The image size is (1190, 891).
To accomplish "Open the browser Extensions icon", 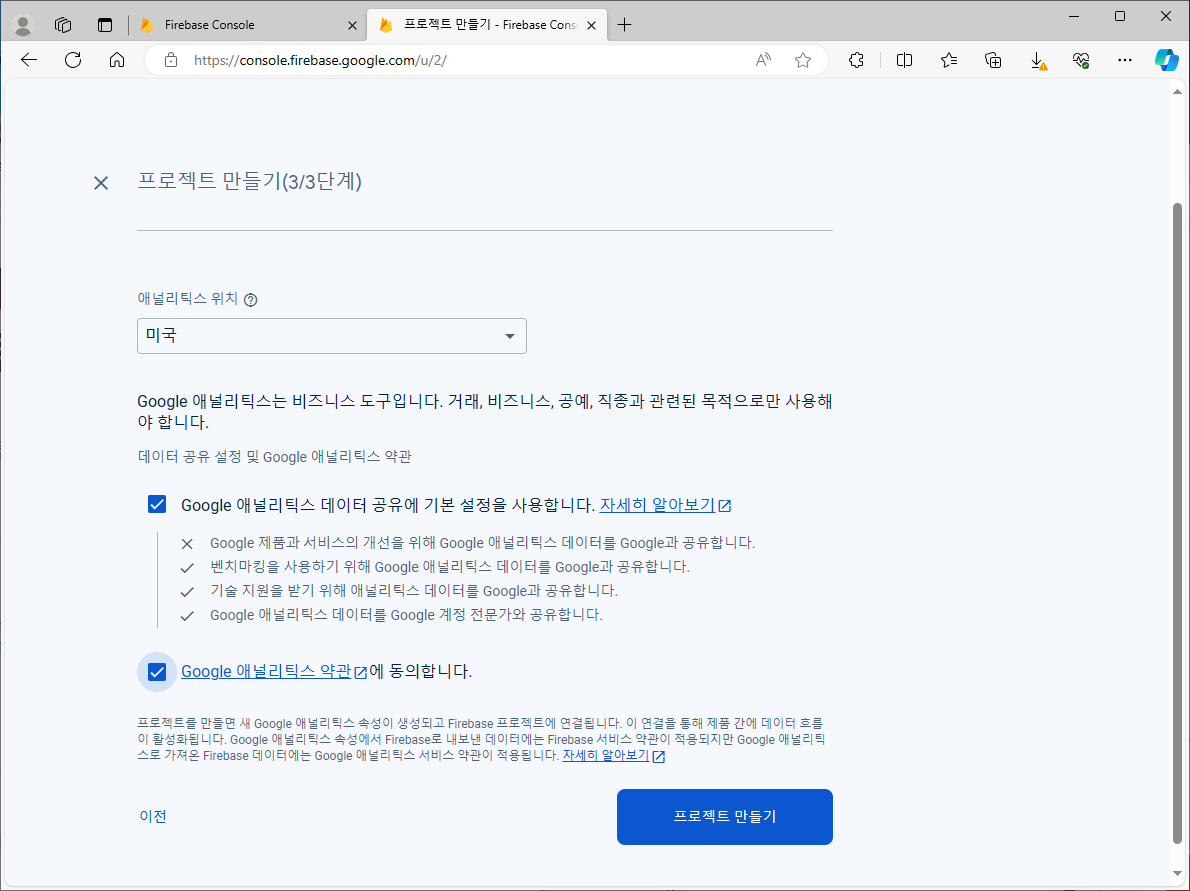I will (856, 60).
